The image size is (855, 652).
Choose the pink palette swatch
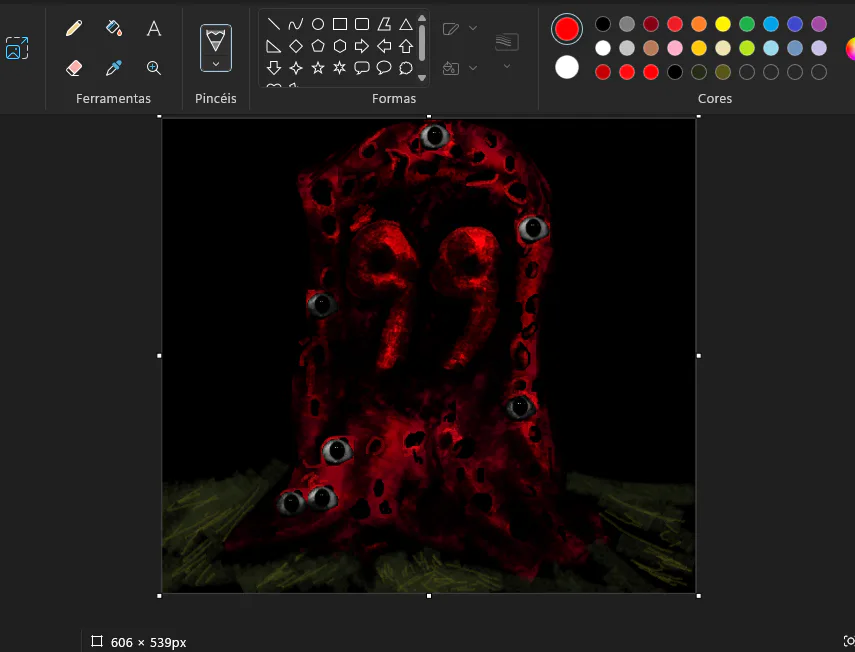pyautogui.click(x=675, y=48)
